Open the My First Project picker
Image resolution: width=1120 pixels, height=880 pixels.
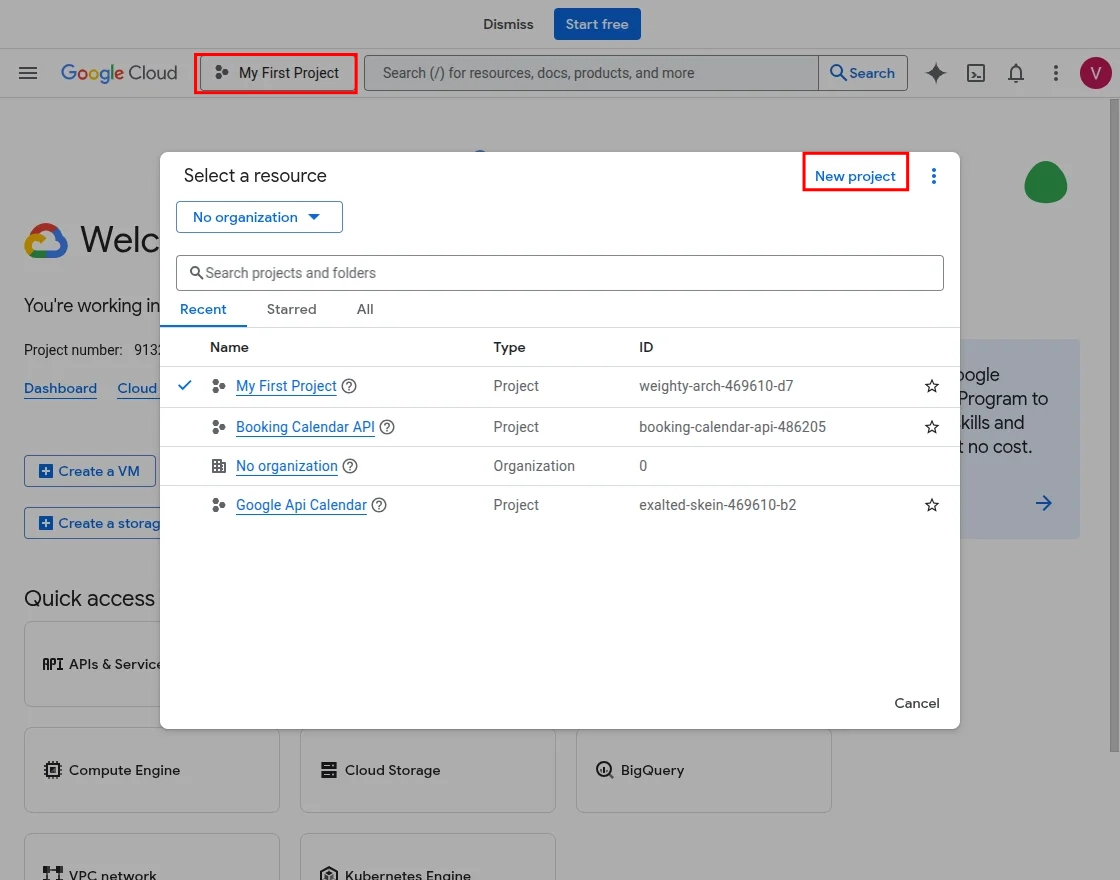pyautogui.click(x=277, y=73)
